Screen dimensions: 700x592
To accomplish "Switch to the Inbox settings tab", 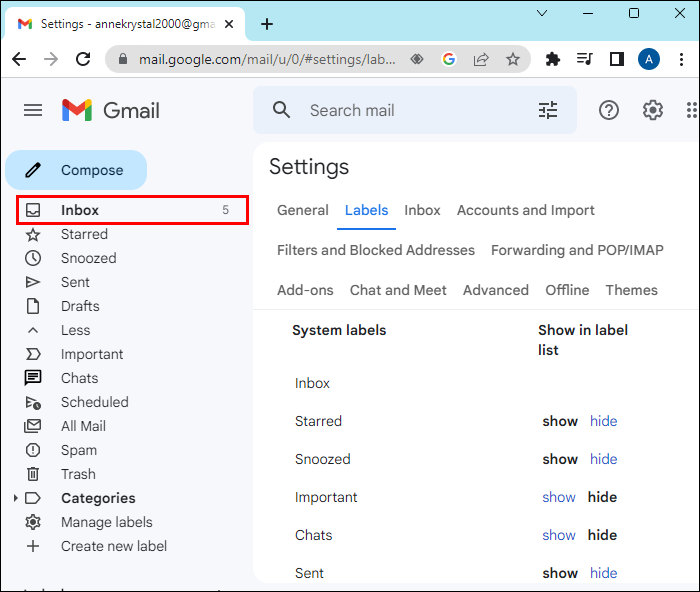I will pyautogui.click(x=422, y=210).
